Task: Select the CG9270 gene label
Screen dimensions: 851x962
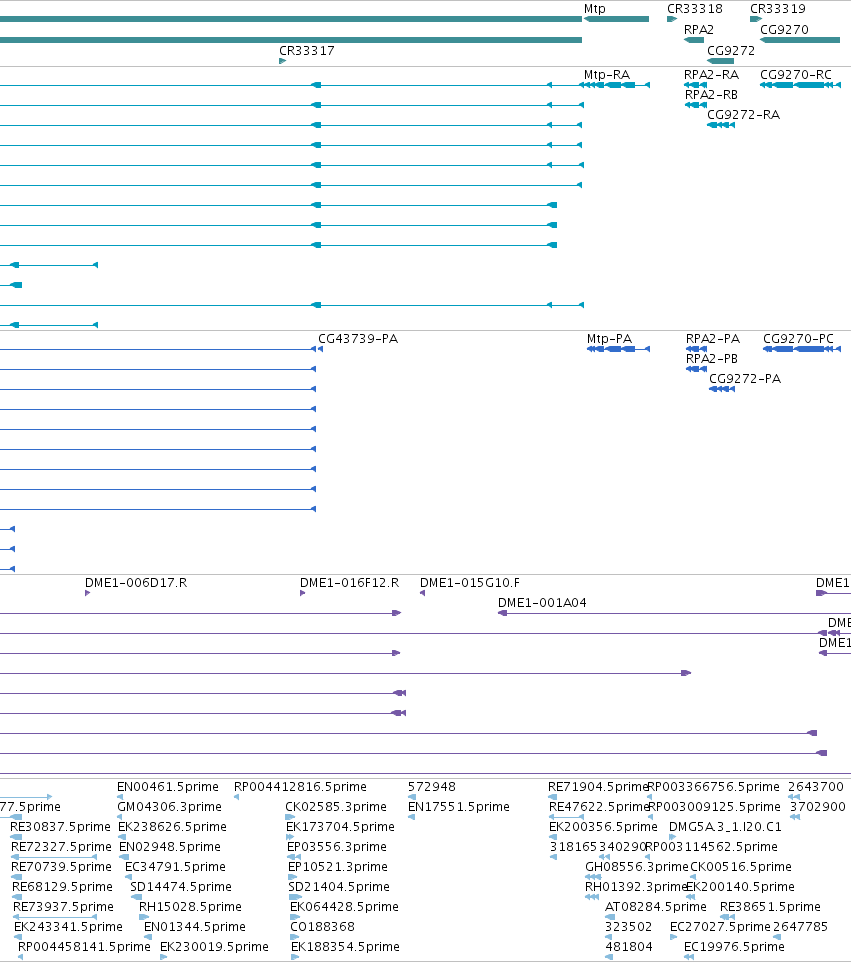Action: (x=784, y=29)
